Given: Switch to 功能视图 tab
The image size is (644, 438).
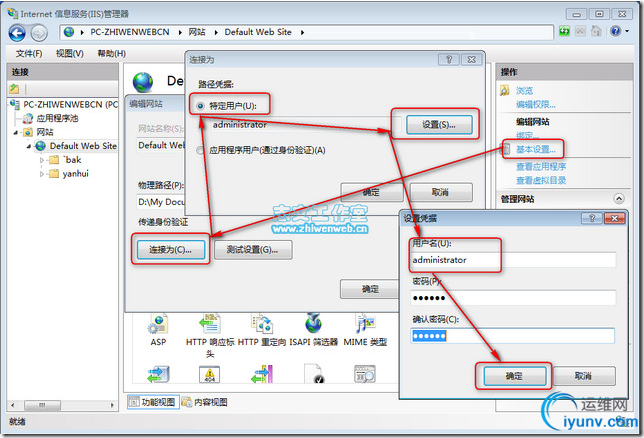Looking at the screenshot, I should [153, 402].
